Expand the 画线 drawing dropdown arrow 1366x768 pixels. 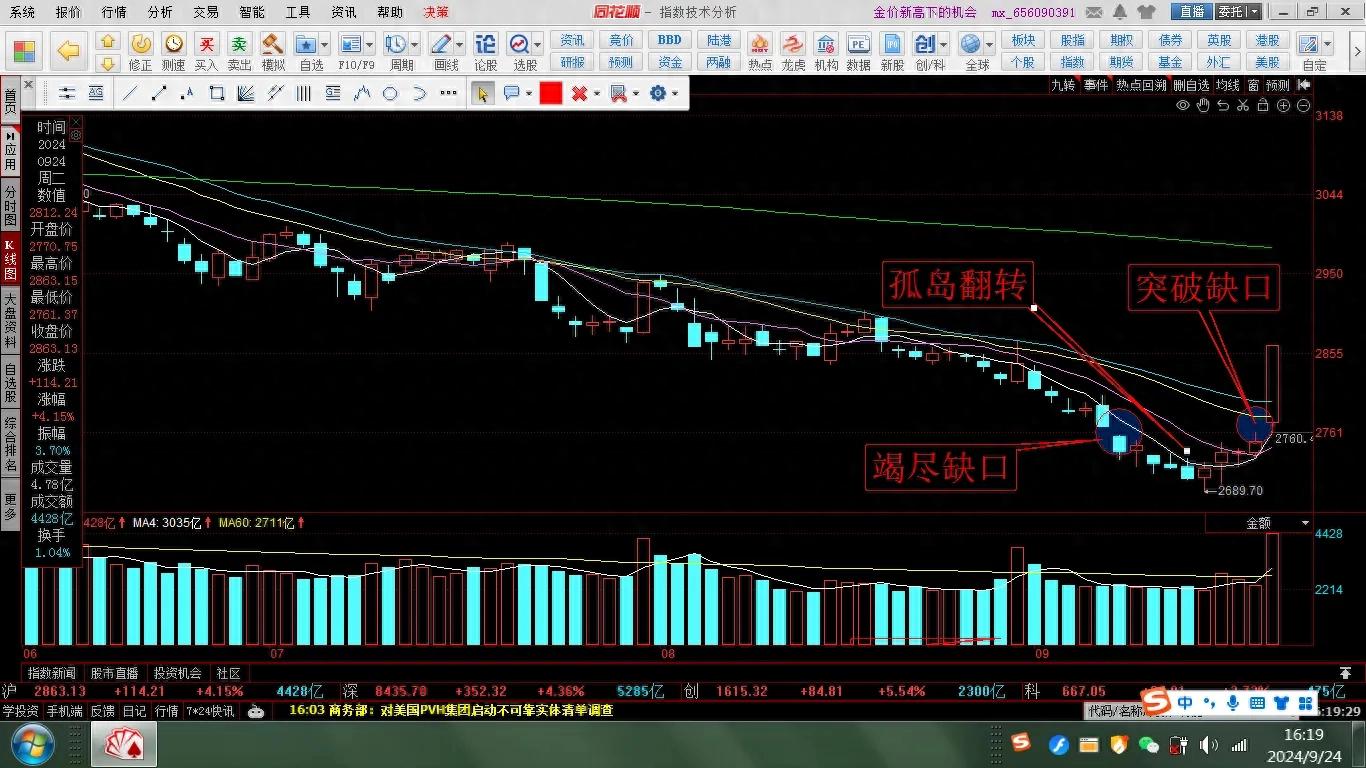click(459, 45)
